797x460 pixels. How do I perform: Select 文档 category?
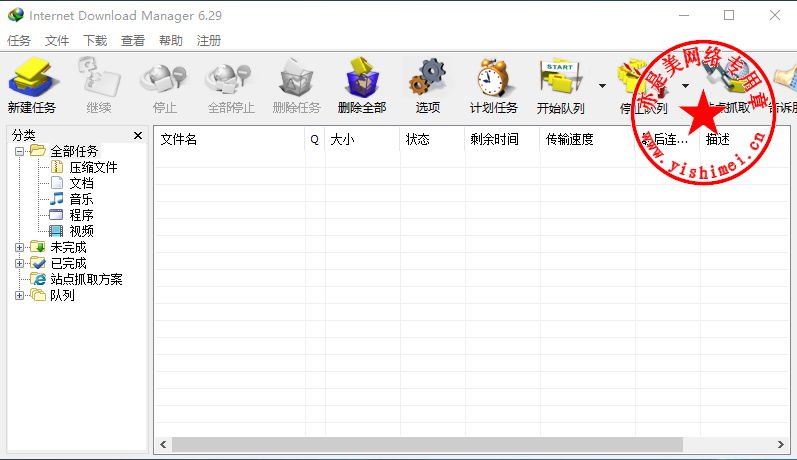[x=72, y=183]
